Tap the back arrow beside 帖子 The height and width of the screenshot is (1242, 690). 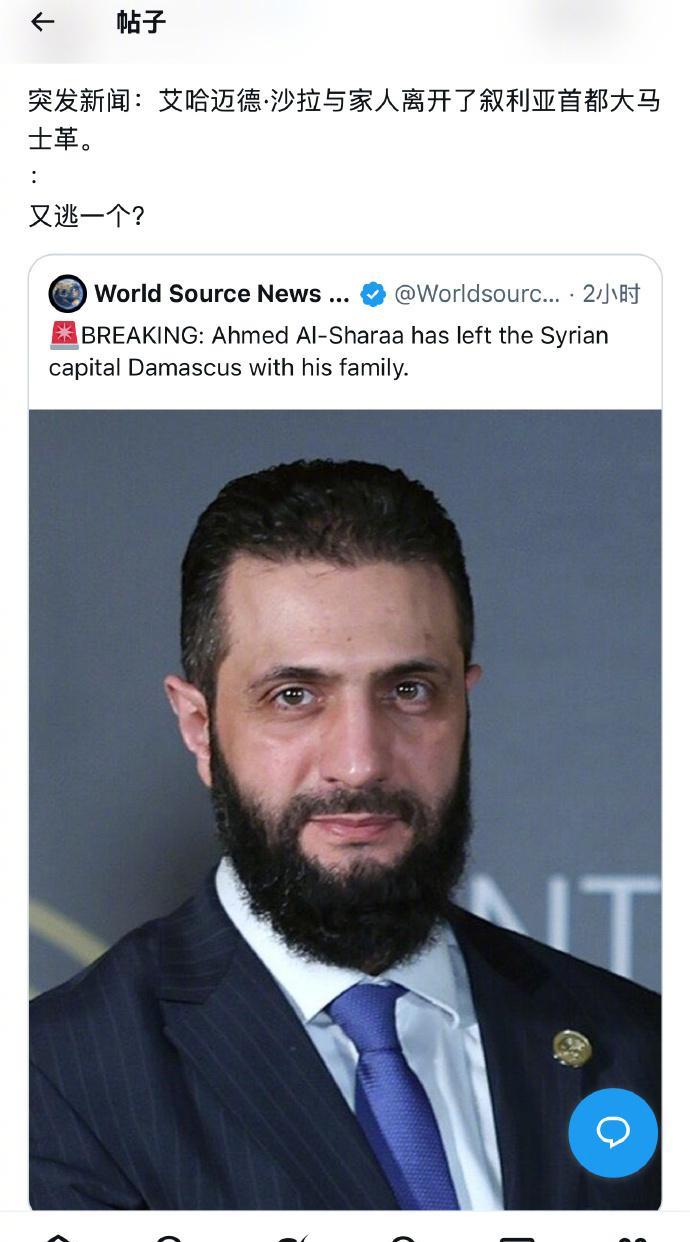coord(42,22)
